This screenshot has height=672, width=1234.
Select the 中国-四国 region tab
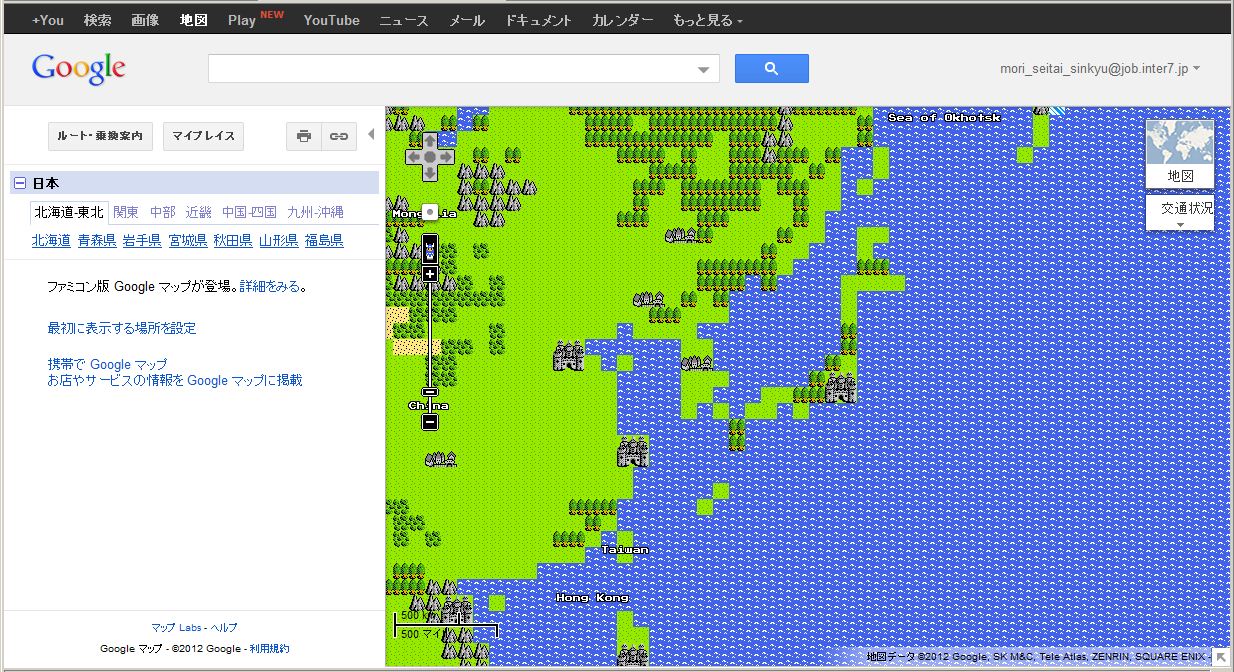(x=249, y=212)
